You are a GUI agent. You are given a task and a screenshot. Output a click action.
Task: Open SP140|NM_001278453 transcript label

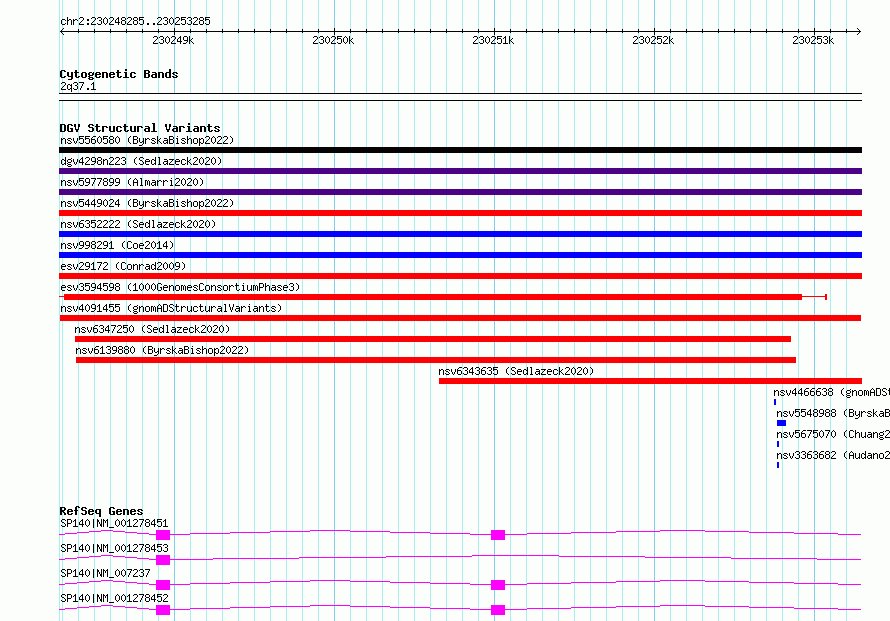coord(114,548)
